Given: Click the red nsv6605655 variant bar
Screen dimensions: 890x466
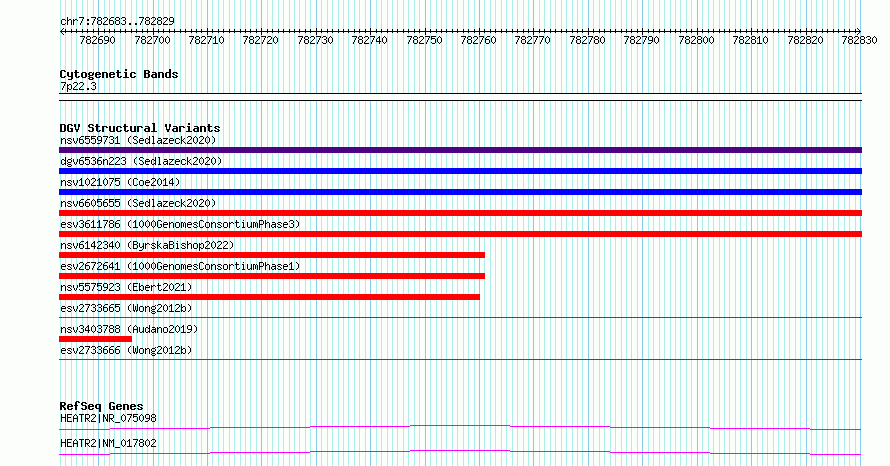Looking at the screenshot, I should [x=460, y=213].
